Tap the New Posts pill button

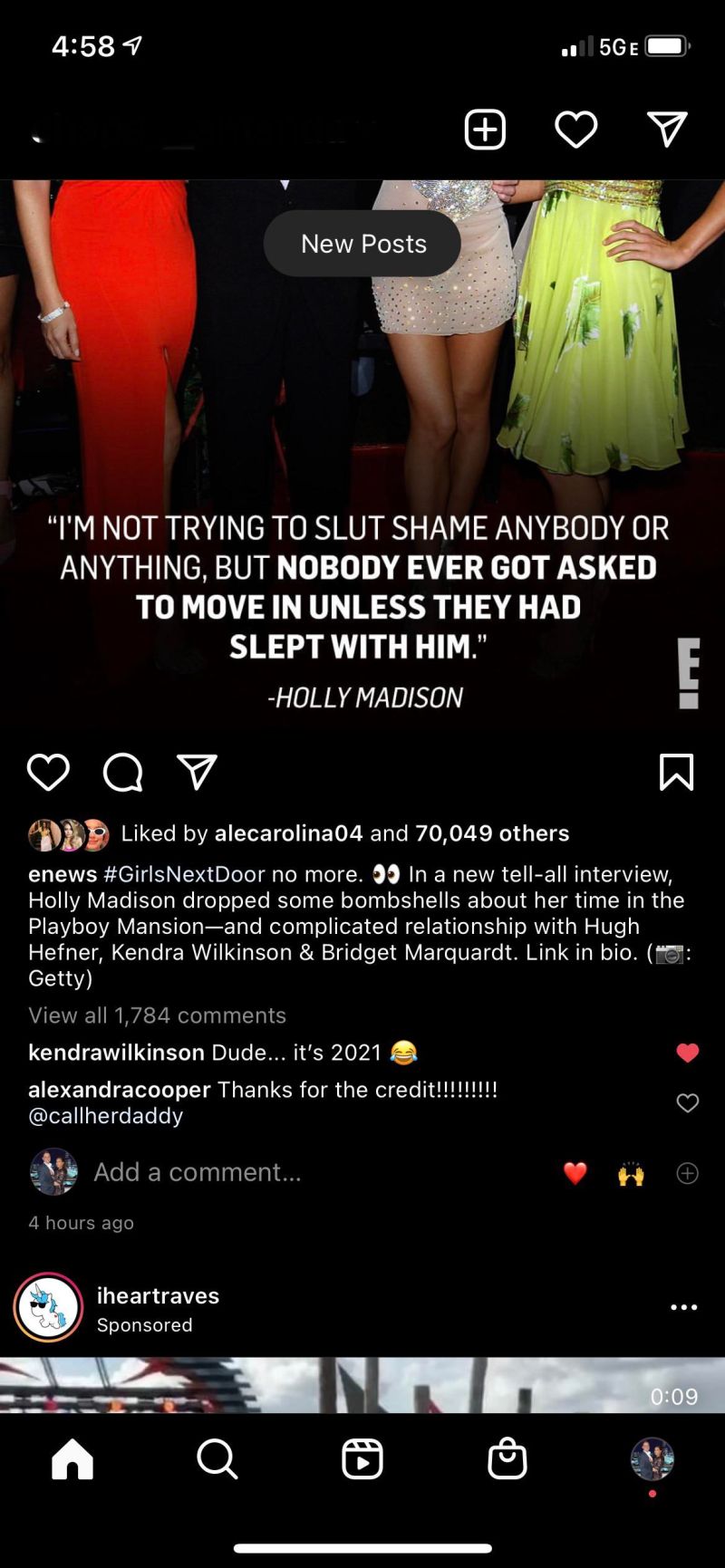[x=362, y=244]
